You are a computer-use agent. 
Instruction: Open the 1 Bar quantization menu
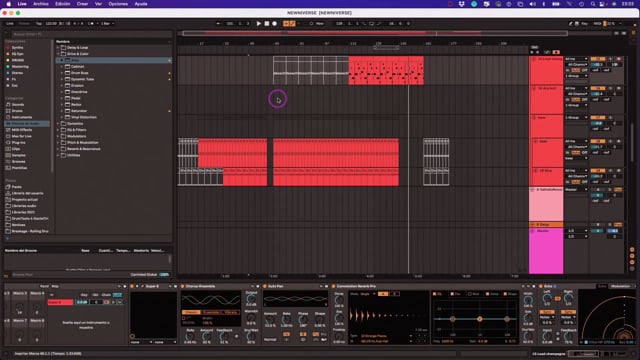(107, 24)
